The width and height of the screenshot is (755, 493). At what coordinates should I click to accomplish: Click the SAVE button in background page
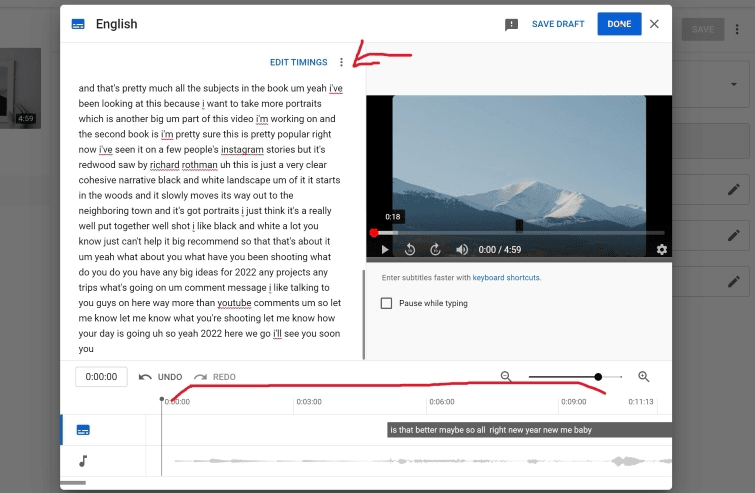coord(703,29)
